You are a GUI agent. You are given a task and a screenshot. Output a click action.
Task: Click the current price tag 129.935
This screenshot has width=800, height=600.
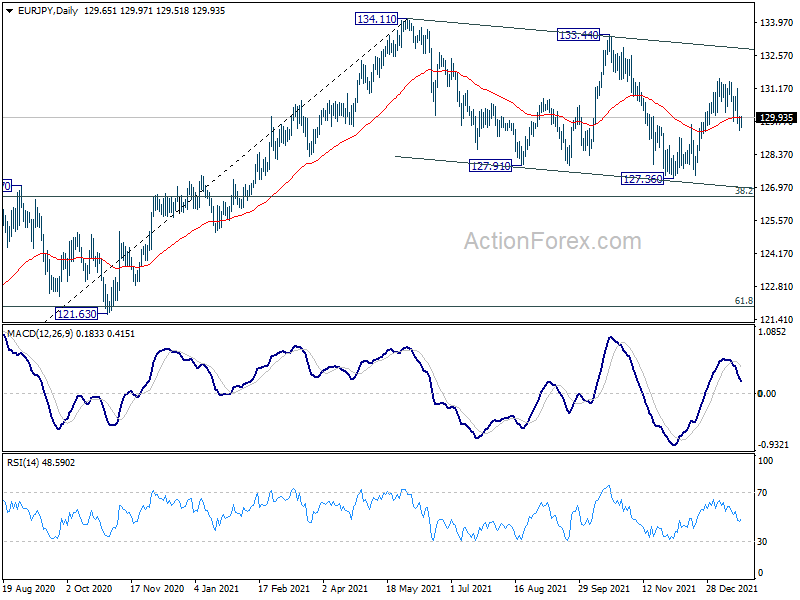[776, 118]
